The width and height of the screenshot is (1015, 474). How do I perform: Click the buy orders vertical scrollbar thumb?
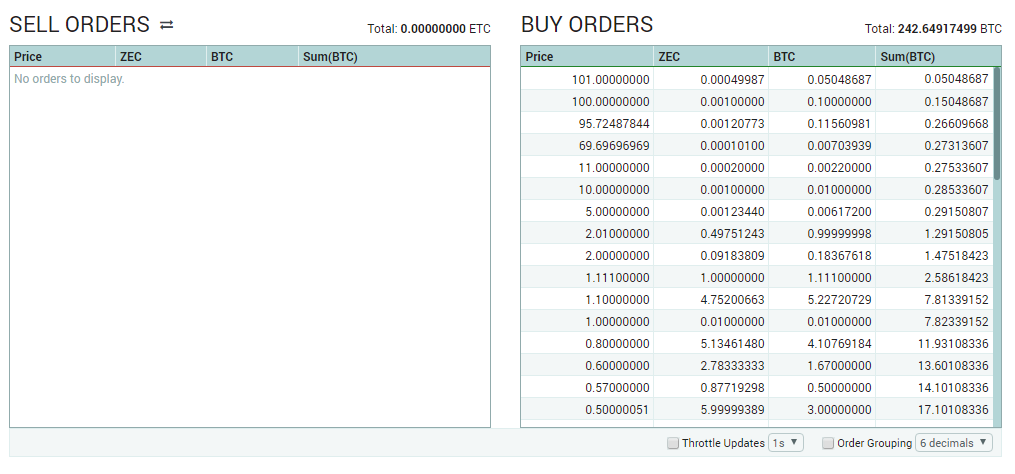[x=997, y=123]
